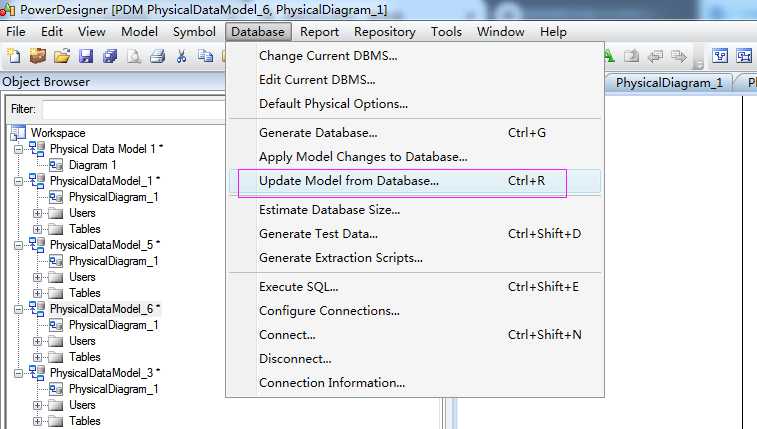Click Users folder icon under PhysicalDataModel_1
Screen dimensions: 757x429
pyautogui.click(x=56, y=213)
